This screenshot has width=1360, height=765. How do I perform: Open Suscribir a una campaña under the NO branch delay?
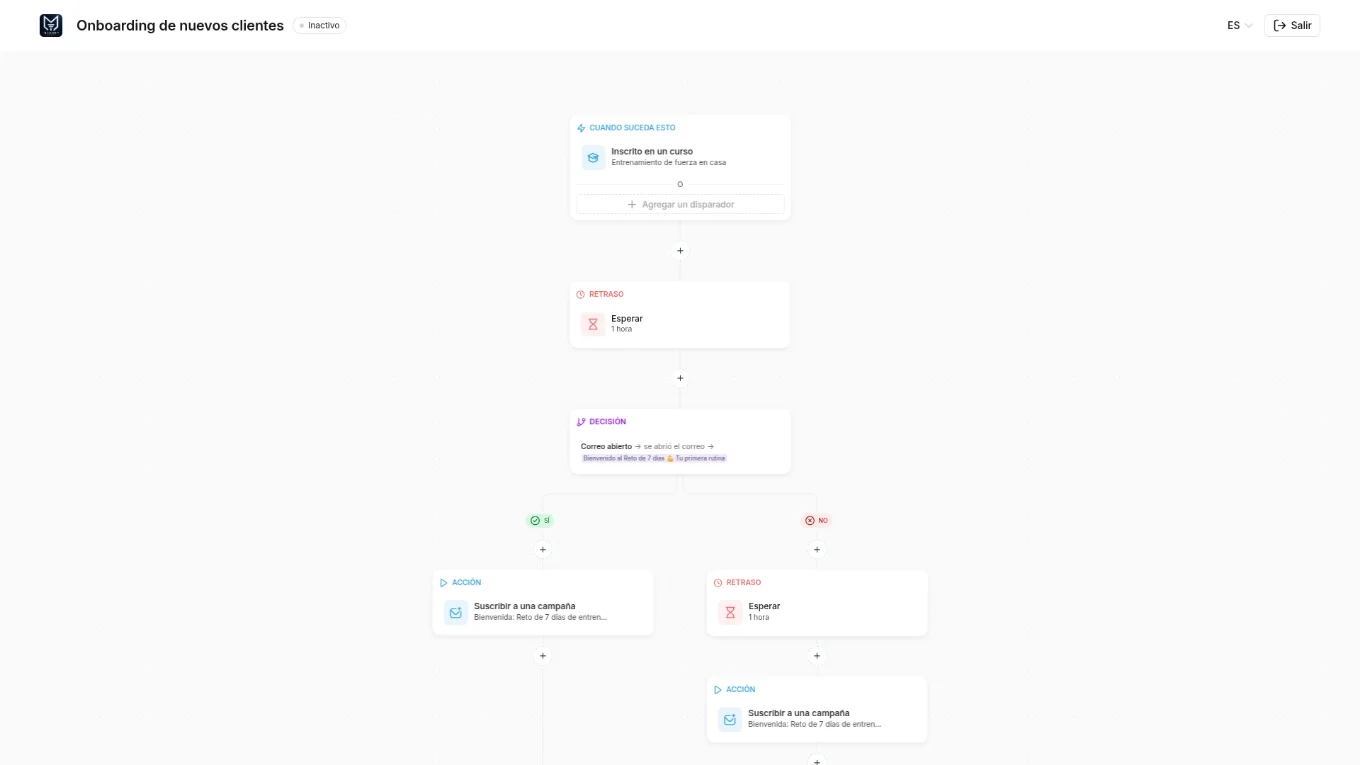pos(817,719)
